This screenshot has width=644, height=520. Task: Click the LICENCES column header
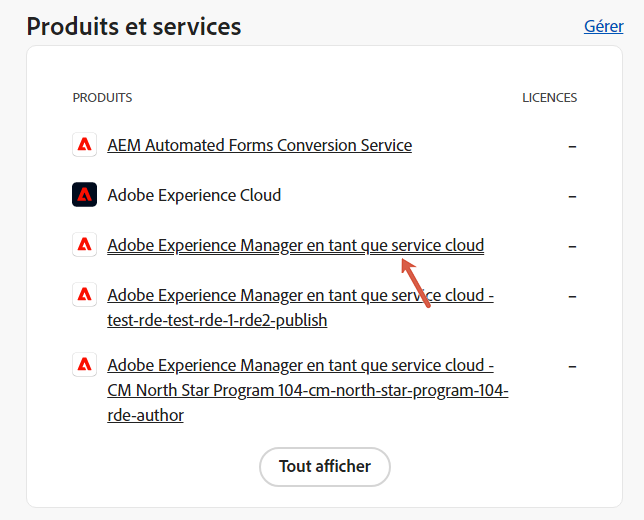[549, 98]
